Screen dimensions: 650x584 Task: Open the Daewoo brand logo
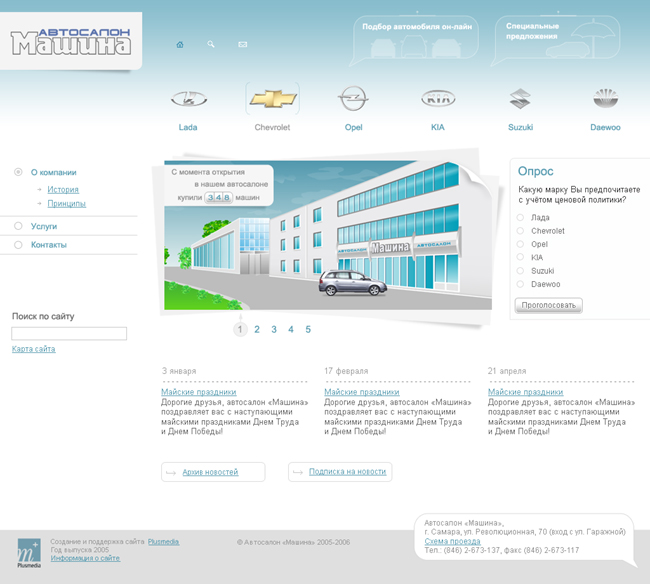click(x=606, y=98)
